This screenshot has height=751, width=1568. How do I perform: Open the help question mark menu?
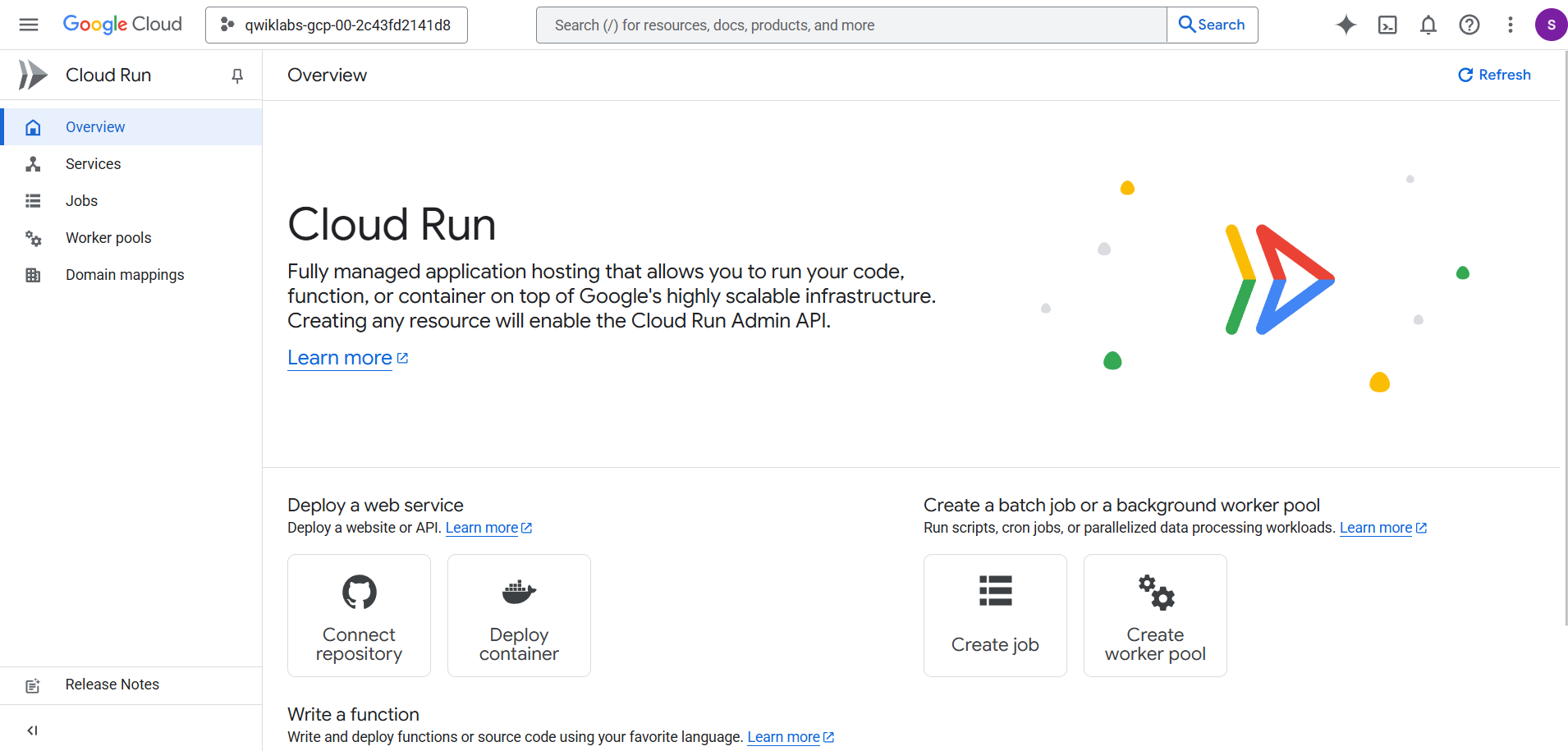[x=1469, y=25]
